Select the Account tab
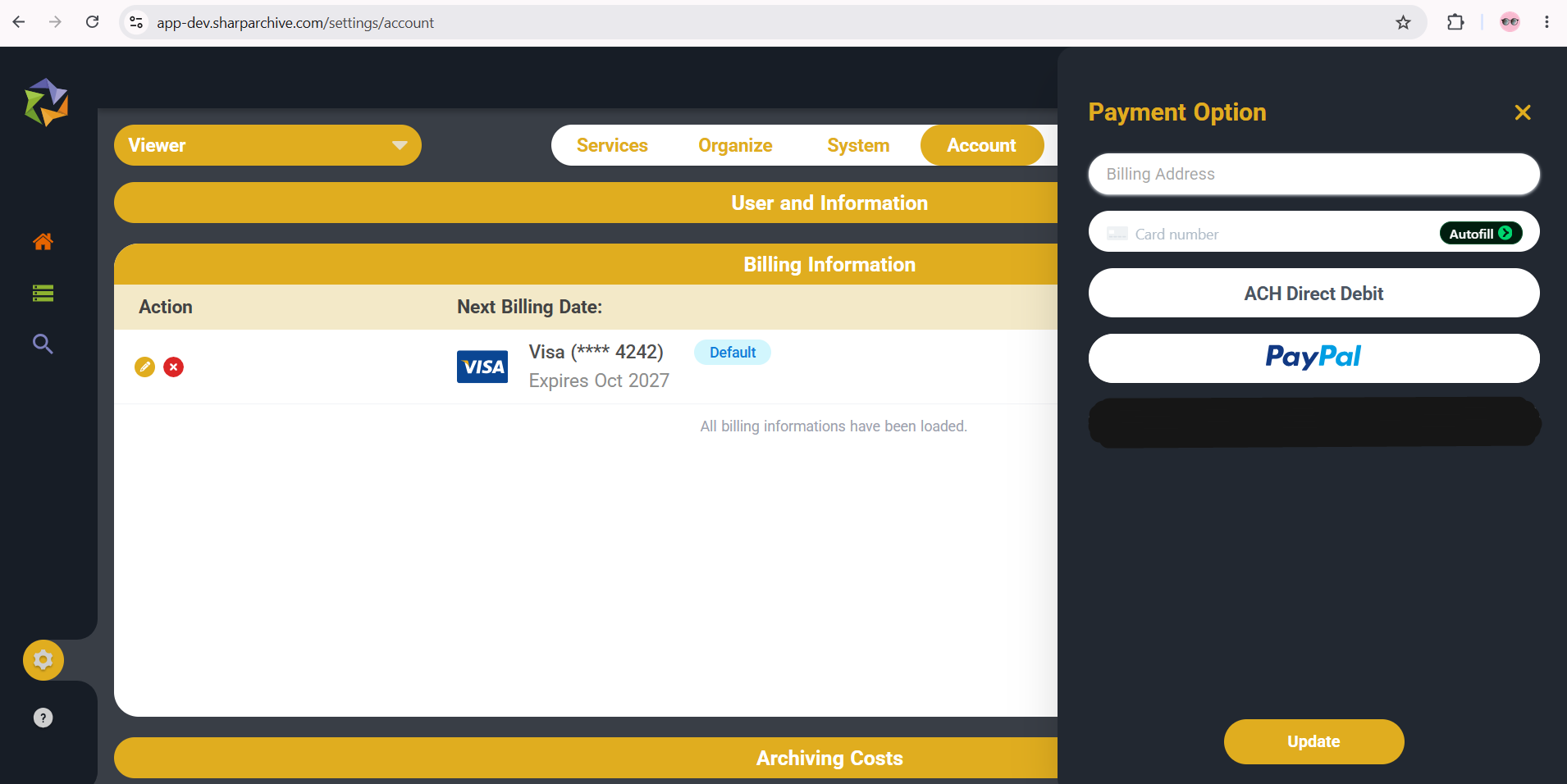 pyautogui.click(x=982, y=145)
